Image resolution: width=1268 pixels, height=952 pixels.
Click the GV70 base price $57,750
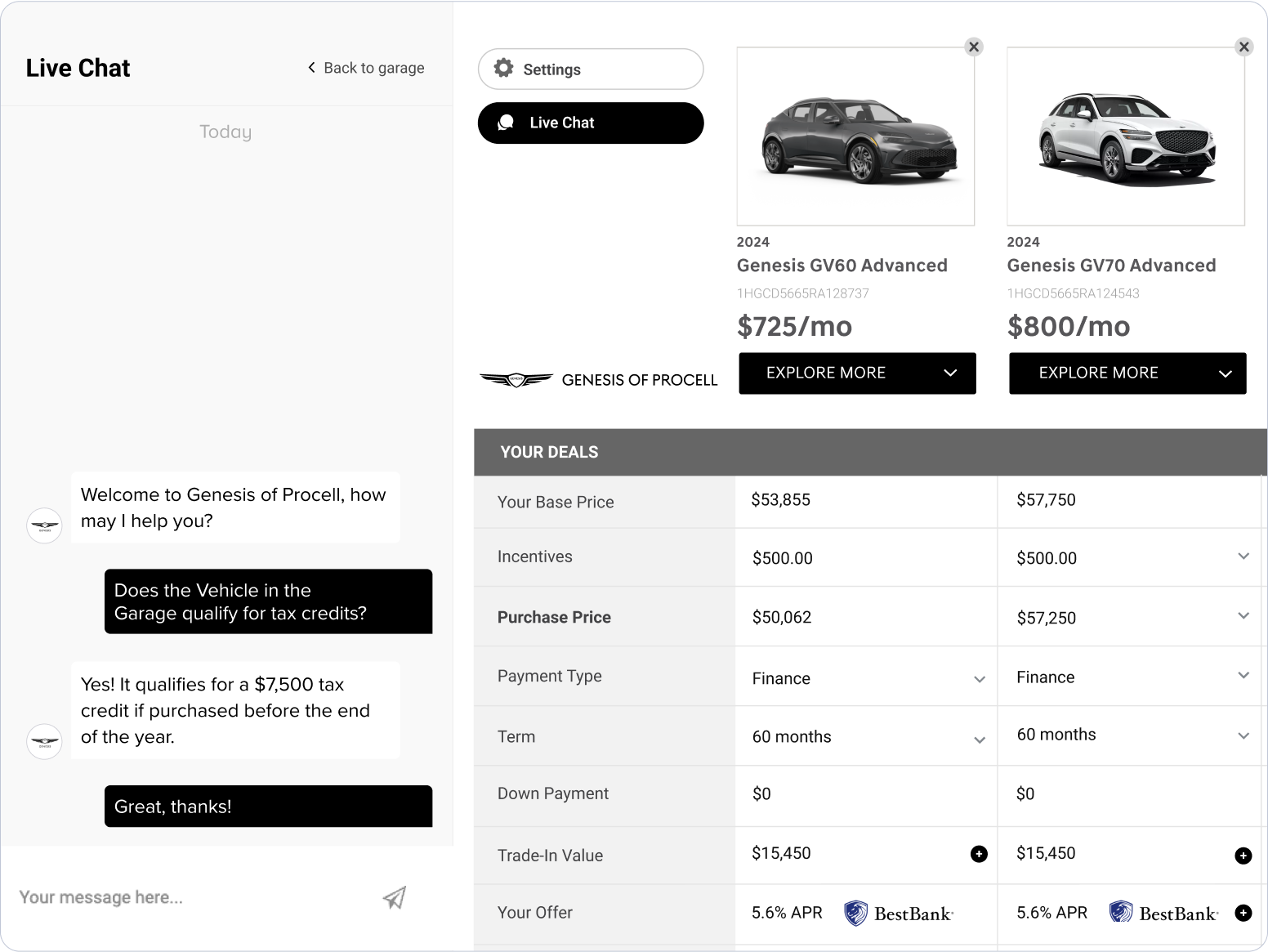tap(1046, 500)
